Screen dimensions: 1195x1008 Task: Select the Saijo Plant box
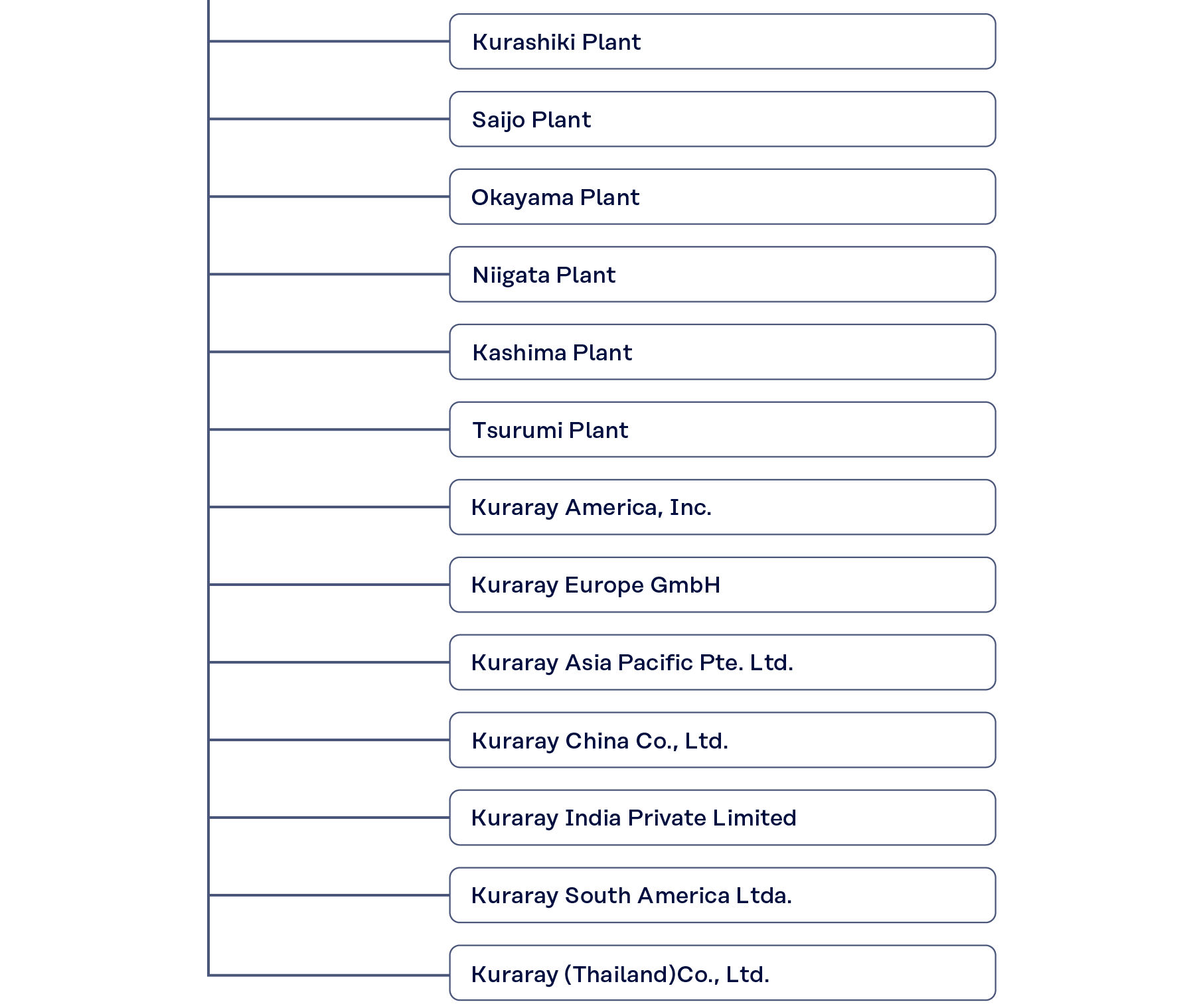pos(722,119)
